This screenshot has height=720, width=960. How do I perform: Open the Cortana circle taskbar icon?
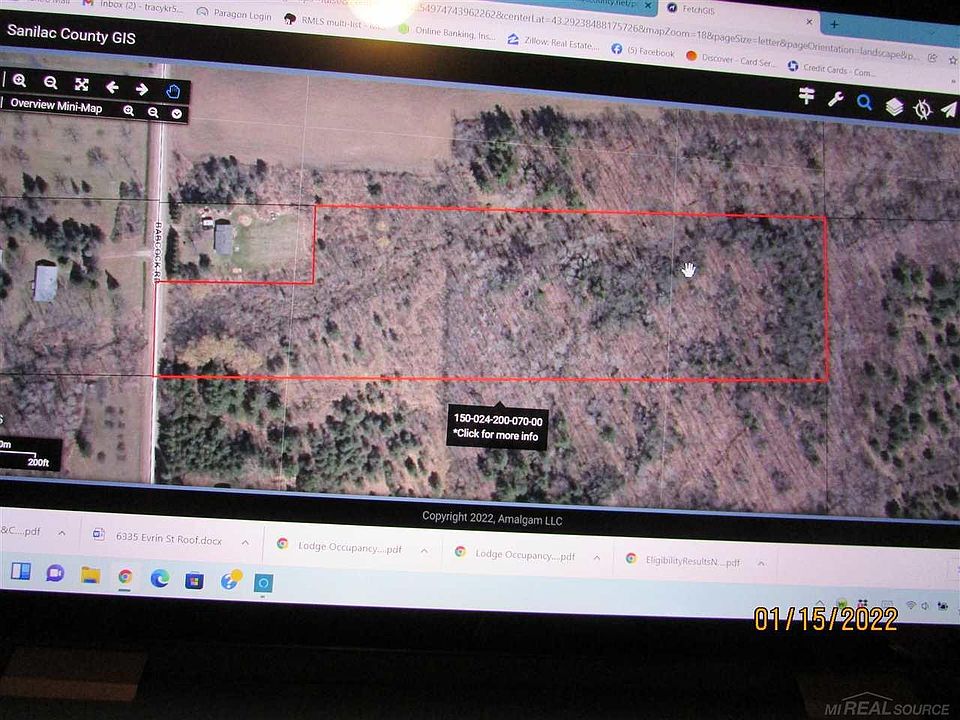[x=264, y=583]
